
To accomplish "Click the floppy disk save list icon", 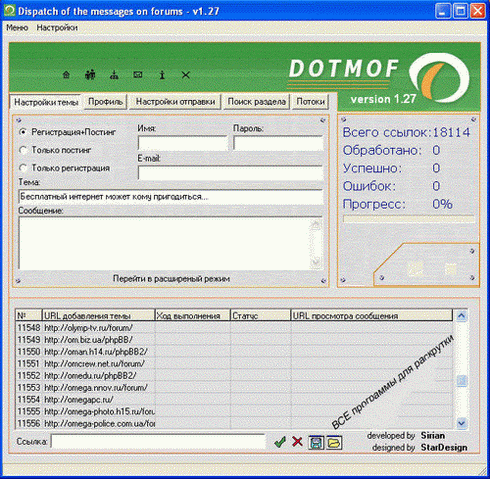I will 316,443.
